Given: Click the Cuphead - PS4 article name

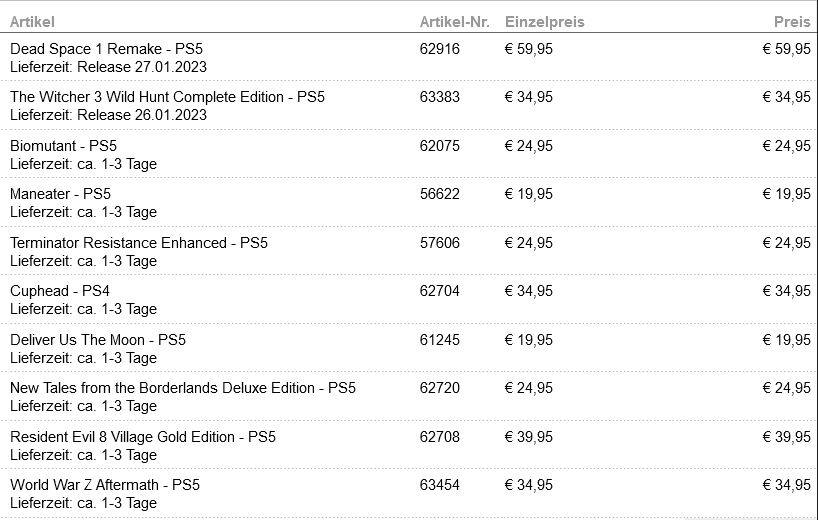Looking at the screenshot, I should click(x=60, y=291).
